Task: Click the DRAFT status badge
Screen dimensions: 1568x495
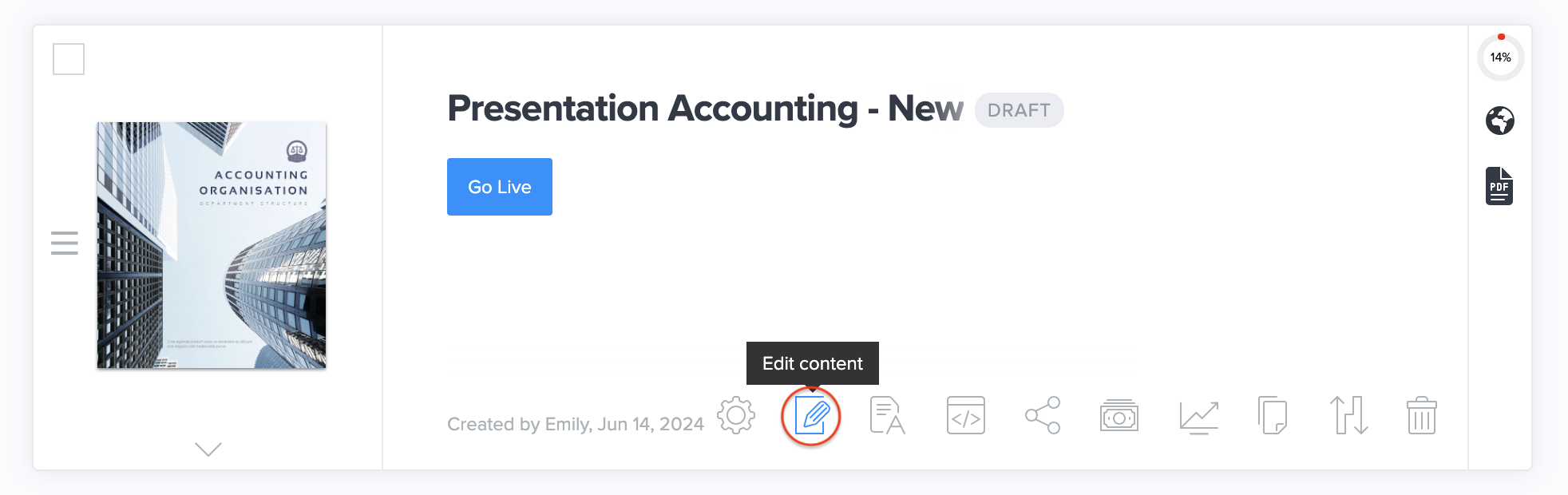Action: pyautogui.click(x=1019, y=110)
